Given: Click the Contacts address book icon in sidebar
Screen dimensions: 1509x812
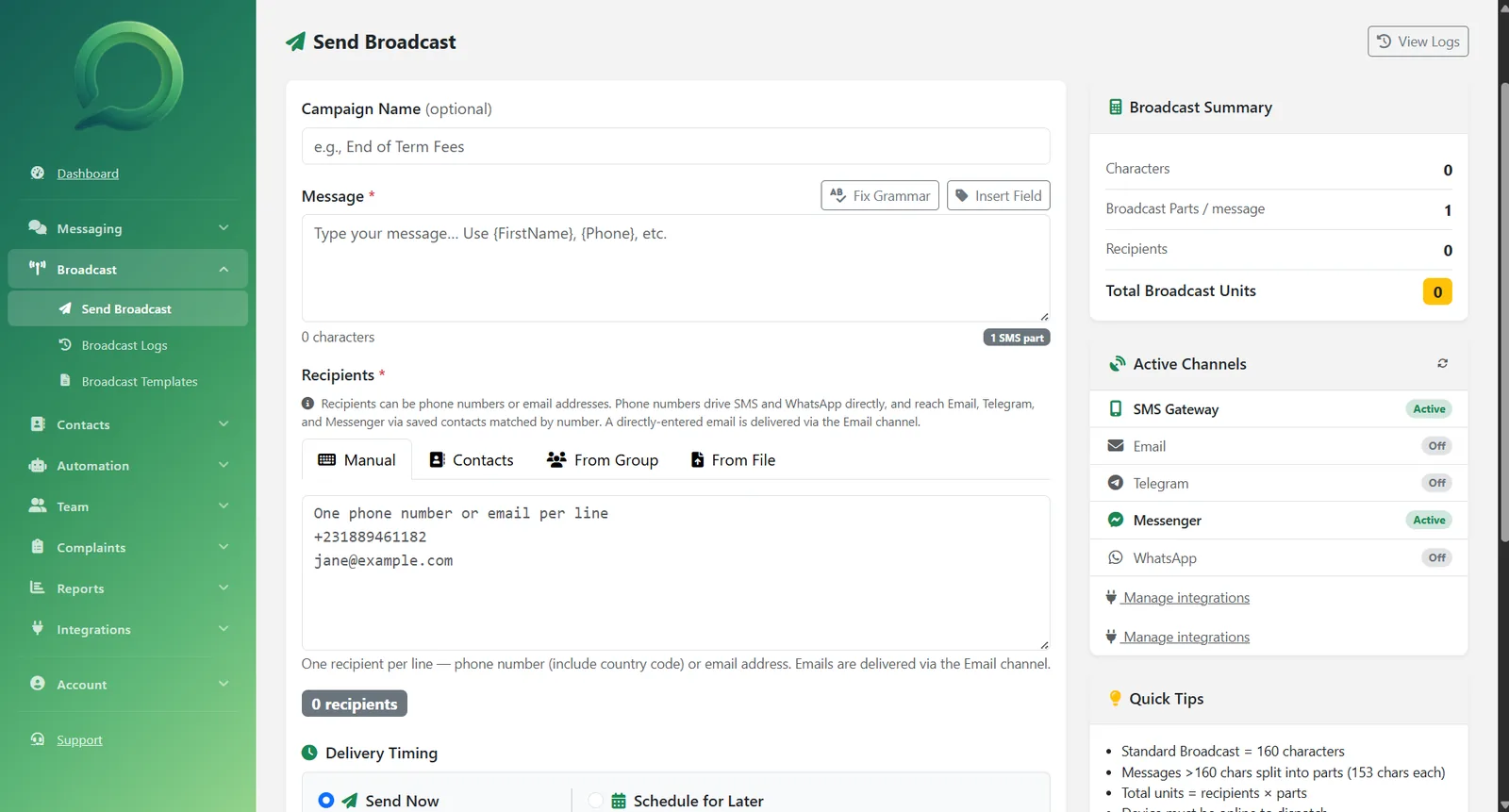Looking at the screenshot, I should (x=38, y=423).
